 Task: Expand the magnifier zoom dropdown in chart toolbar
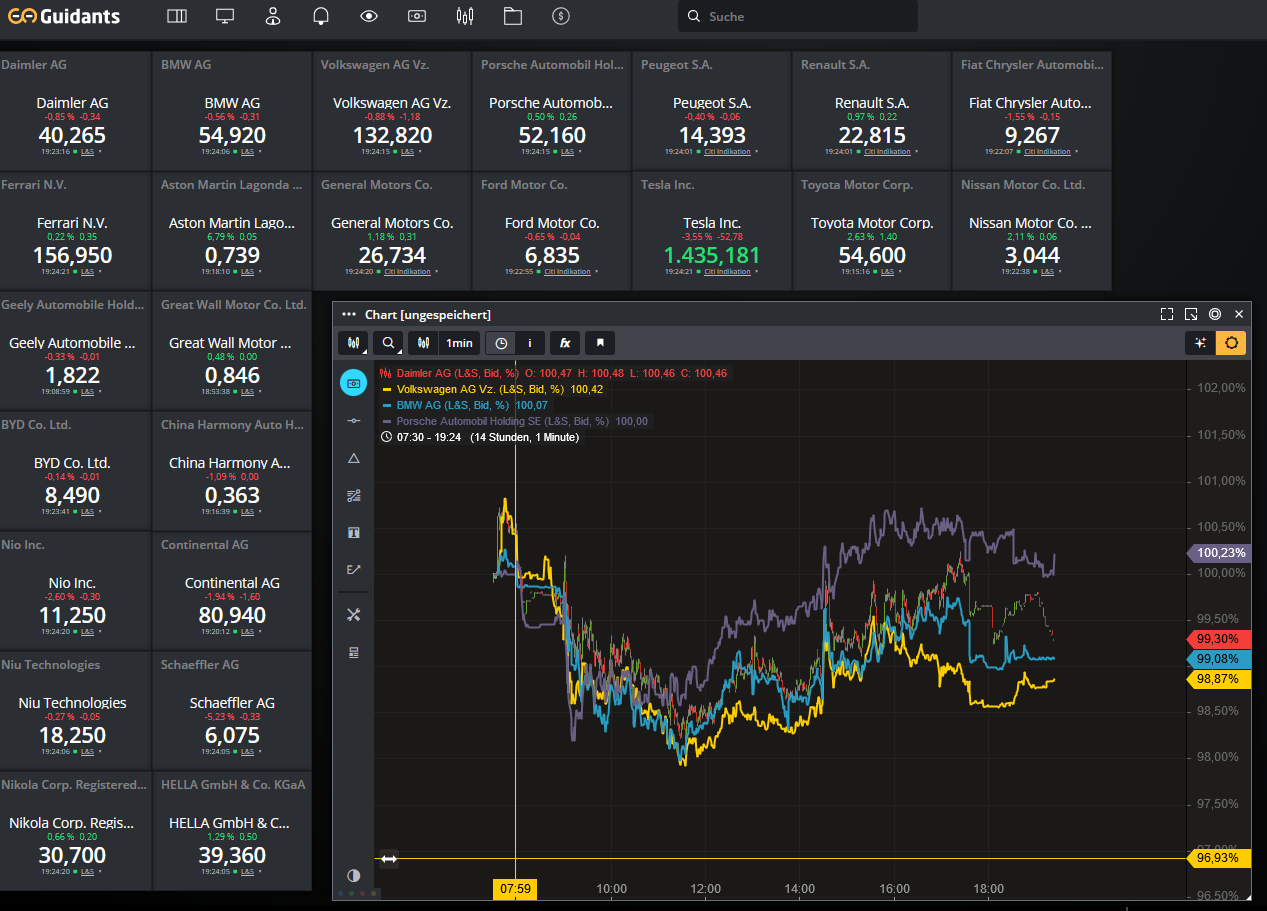point(388,343)
